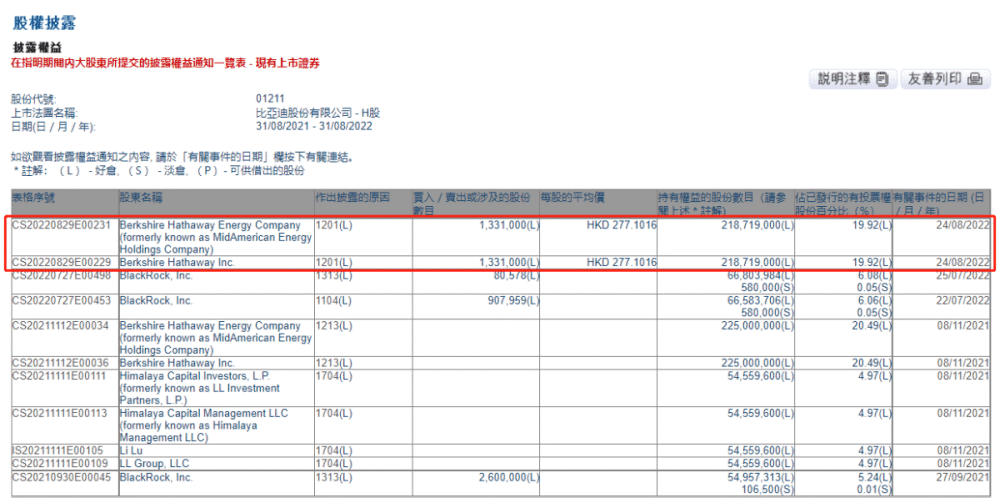The height and width of the screenshot is (498, 1000).
Task: Click the 每股的平均價 column header
Action: click(x=572, y=198)
